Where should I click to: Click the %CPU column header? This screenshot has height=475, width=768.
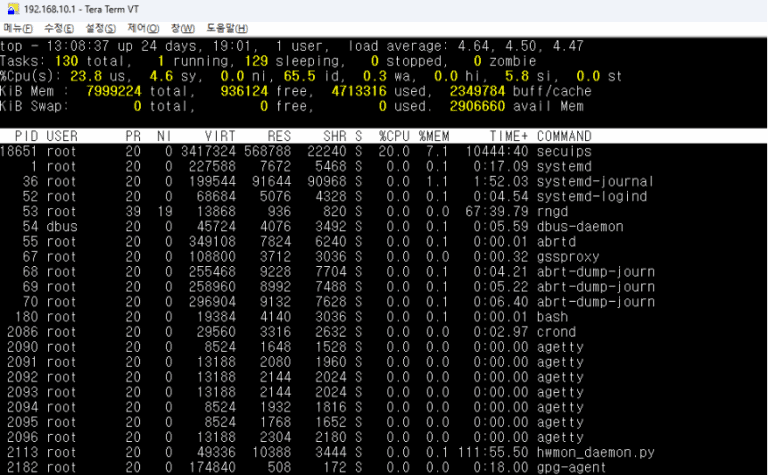point(394,135)
